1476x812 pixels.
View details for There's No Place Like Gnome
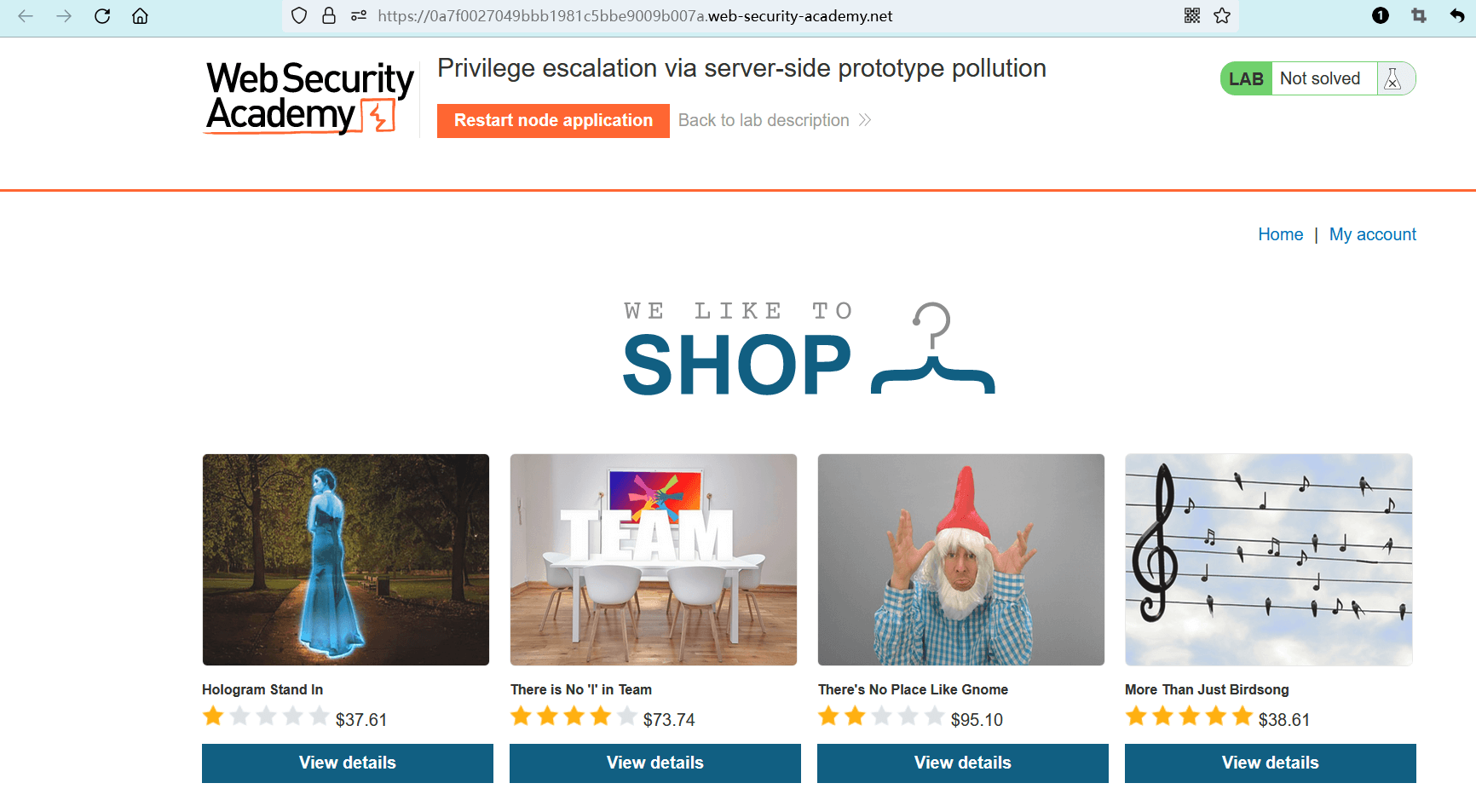coord(962,763)
